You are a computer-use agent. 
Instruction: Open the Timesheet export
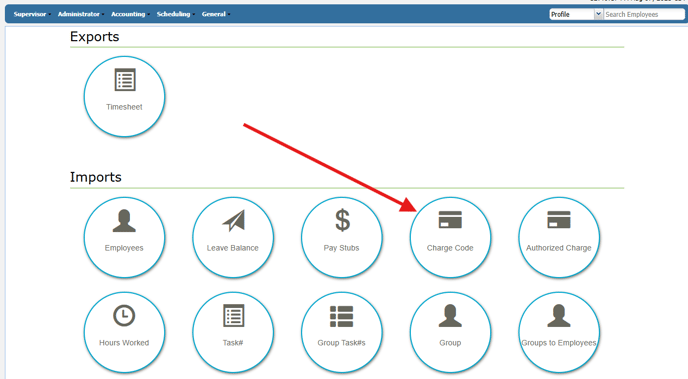(124, 97)
